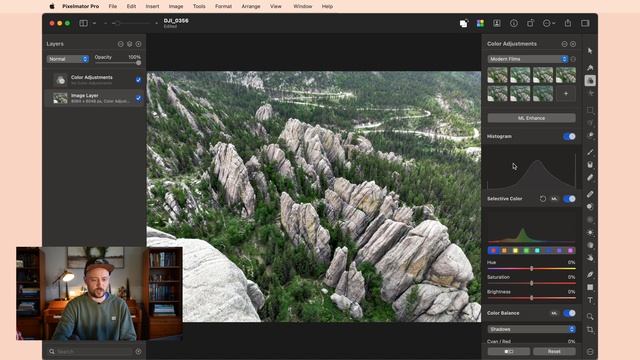Select the yellow selective color swatch

[515, 250]
